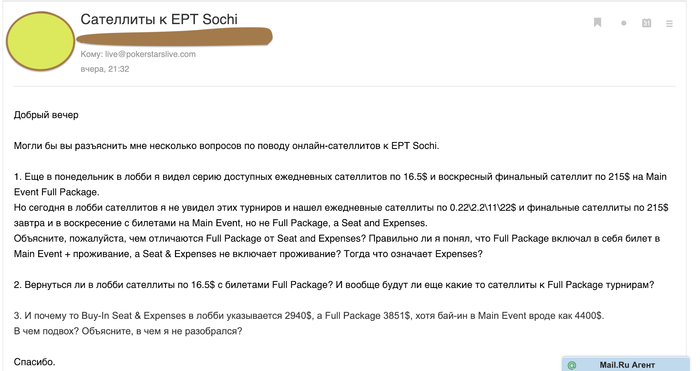Click the subject 'Сателлиты к EPT Sochi'

click(159, 19)
